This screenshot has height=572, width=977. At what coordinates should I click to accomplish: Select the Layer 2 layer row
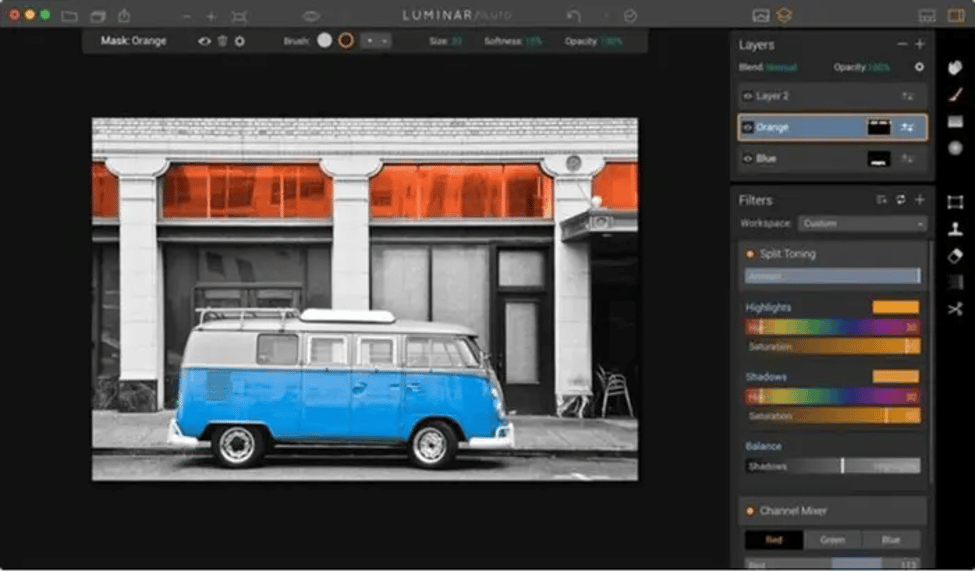(x=832, y=96)
